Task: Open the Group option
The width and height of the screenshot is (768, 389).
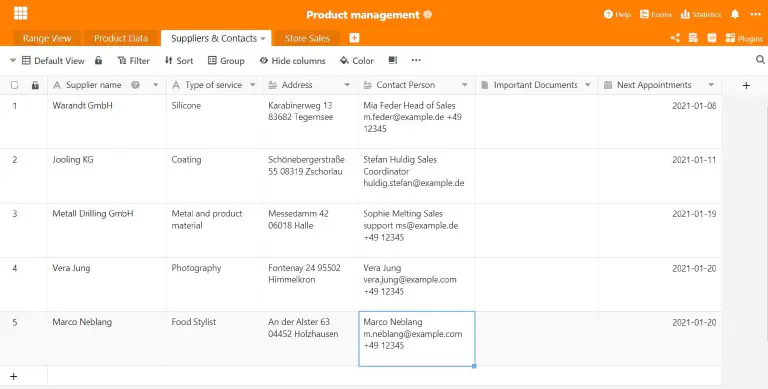Action: pos(226,61)
